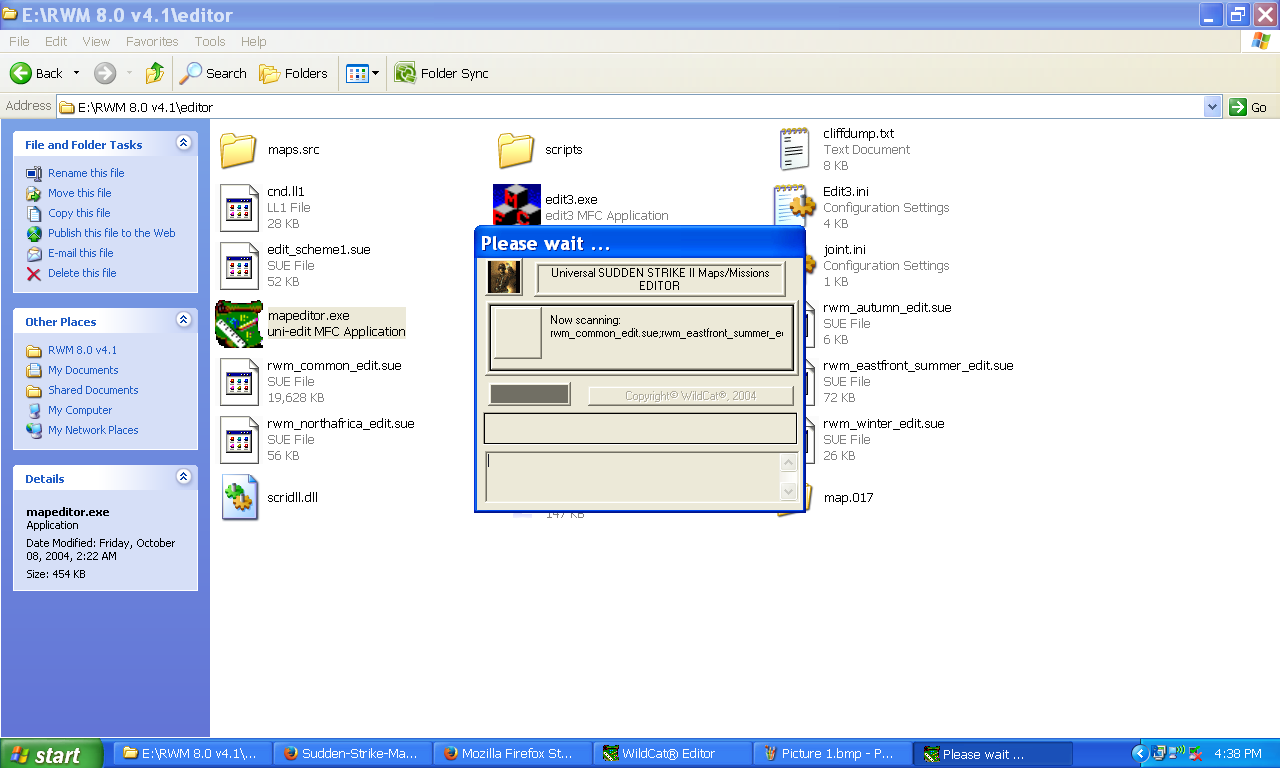Open the View menu
The image size is (1280, 768).
coord(96,41)
